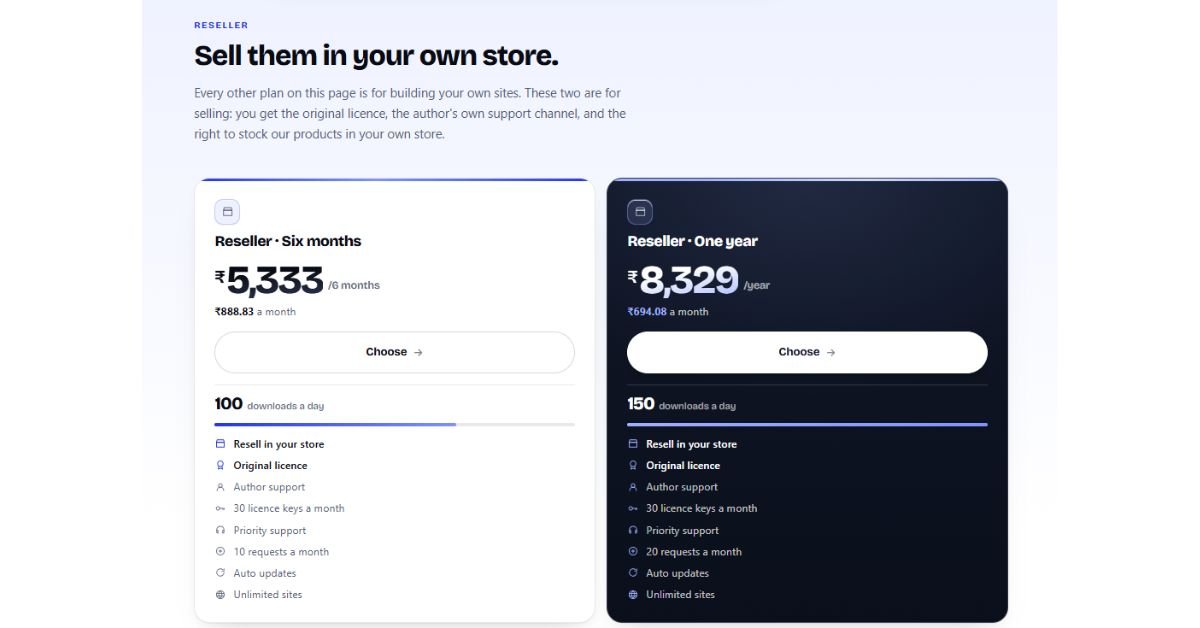
Task: Click the 10 requests a month icon
Action: [x=220, y=552]
